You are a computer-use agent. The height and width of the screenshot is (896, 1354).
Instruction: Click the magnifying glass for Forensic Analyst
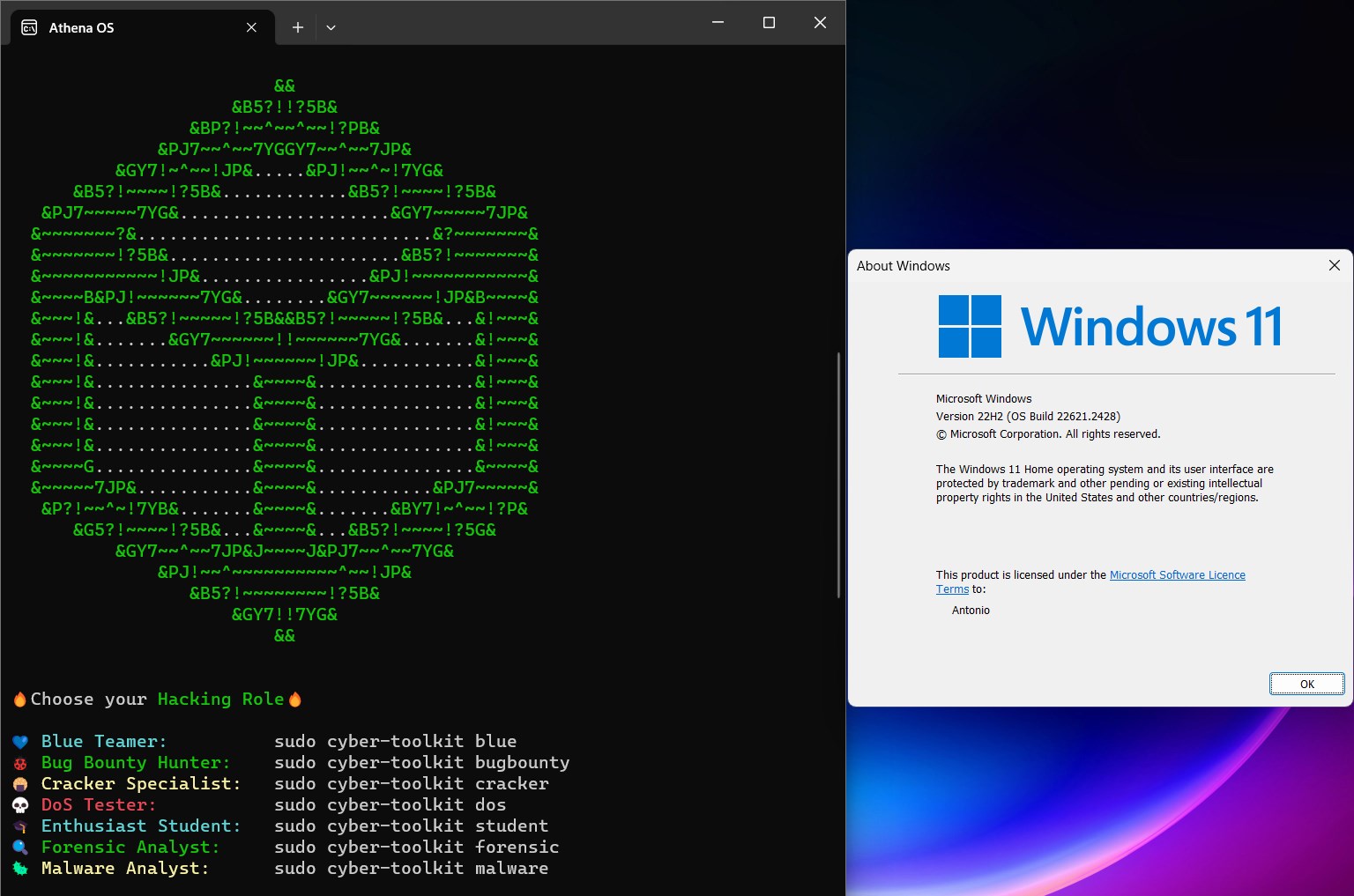click(x=19, y=847)
